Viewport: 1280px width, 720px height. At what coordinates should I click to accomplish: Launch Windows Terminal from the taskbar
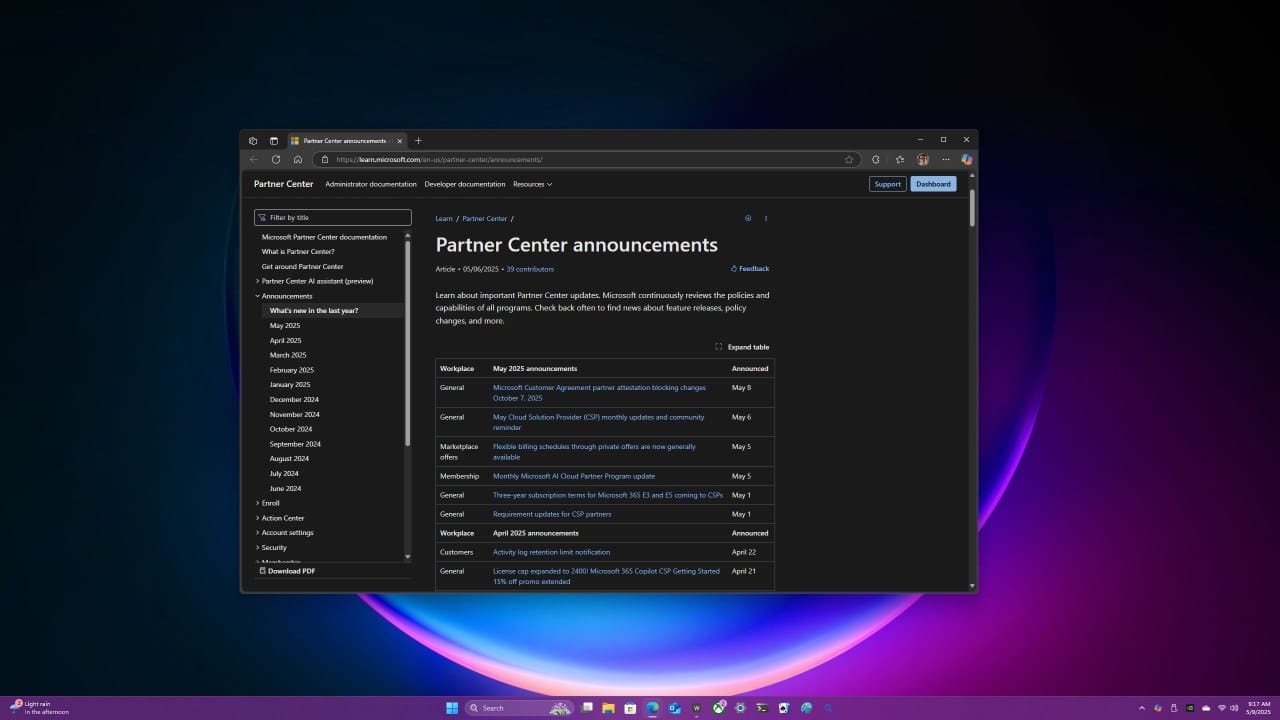[761, 708]
